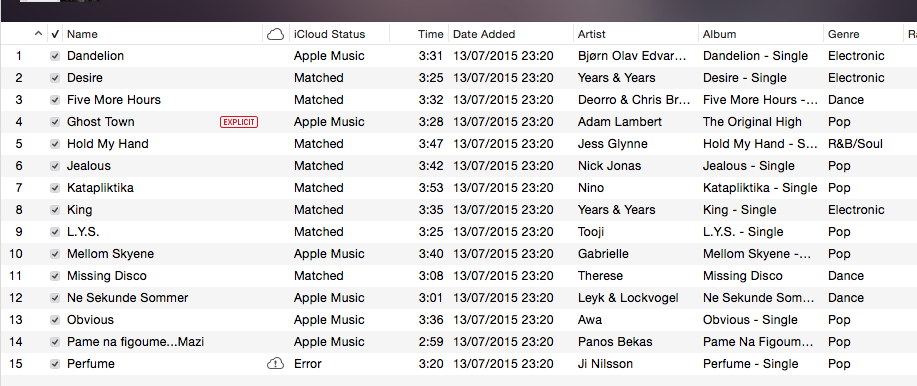Select King by Years & Years

(x=458, y=210)
